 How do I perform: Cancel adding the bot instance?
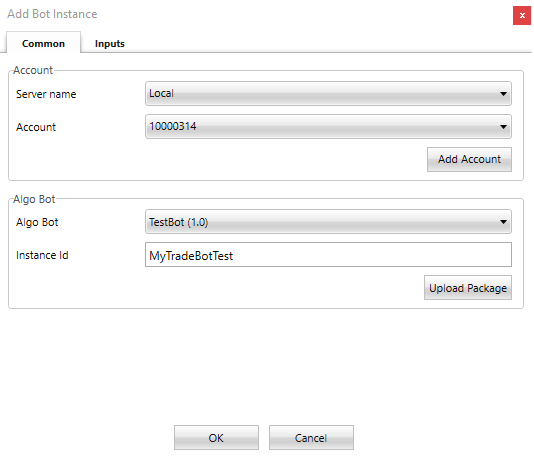(311, 437)
